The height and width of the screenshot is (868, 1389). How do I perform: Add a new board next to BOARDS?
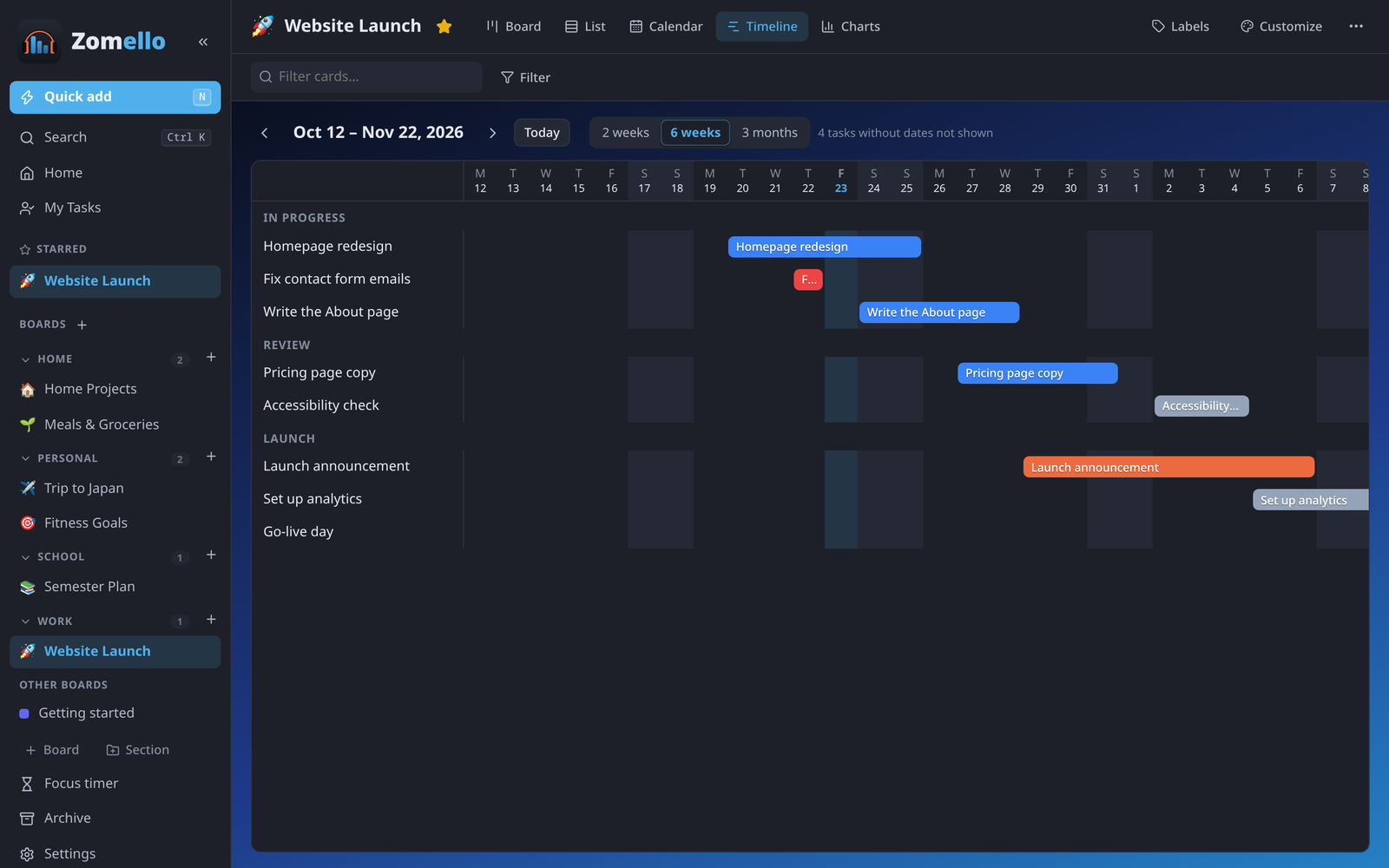[82, 325]
